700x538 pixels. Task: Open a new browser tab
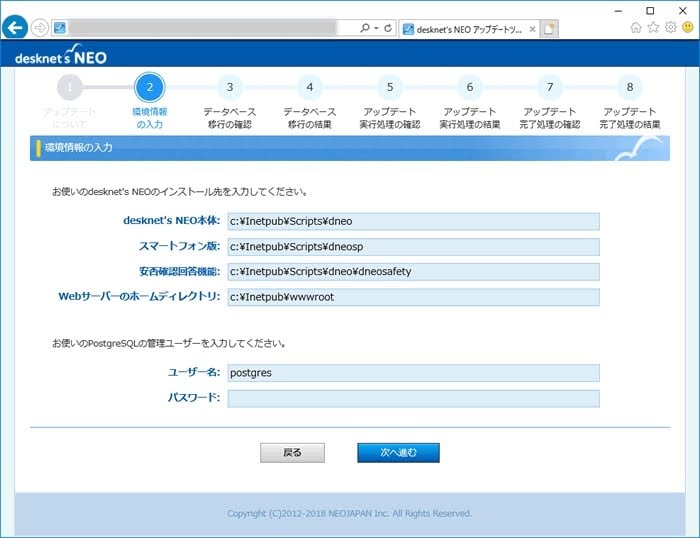549,29
